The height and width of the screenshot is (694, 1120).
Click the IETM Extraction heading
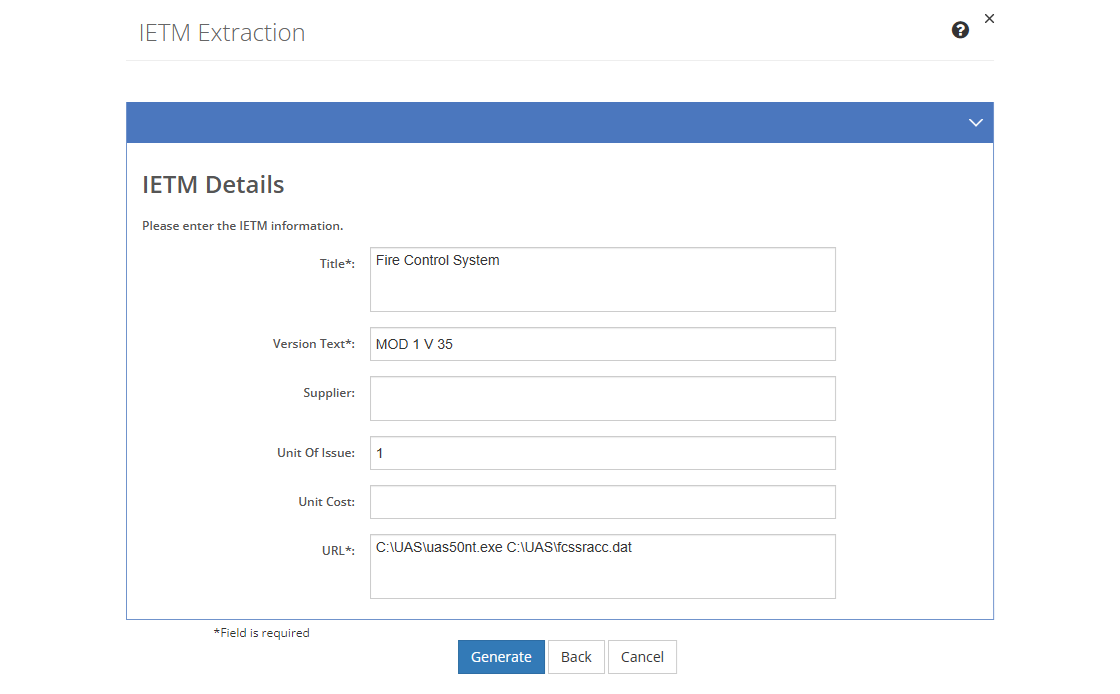pos(222,32)
